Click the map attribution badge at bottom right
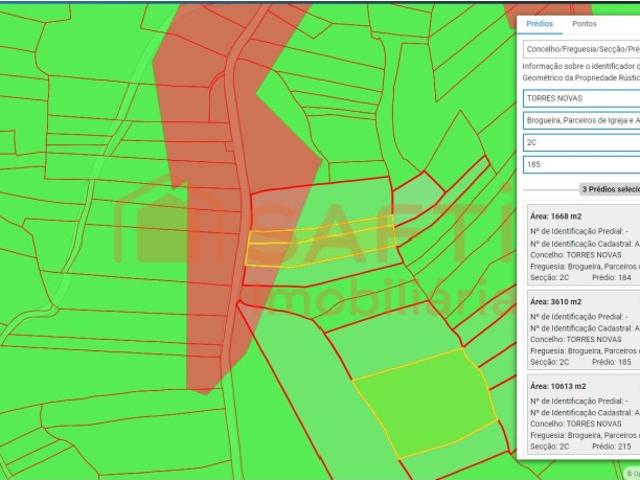Image resolution: width=640 pixels, height=480 pixels. pos(630,473)
